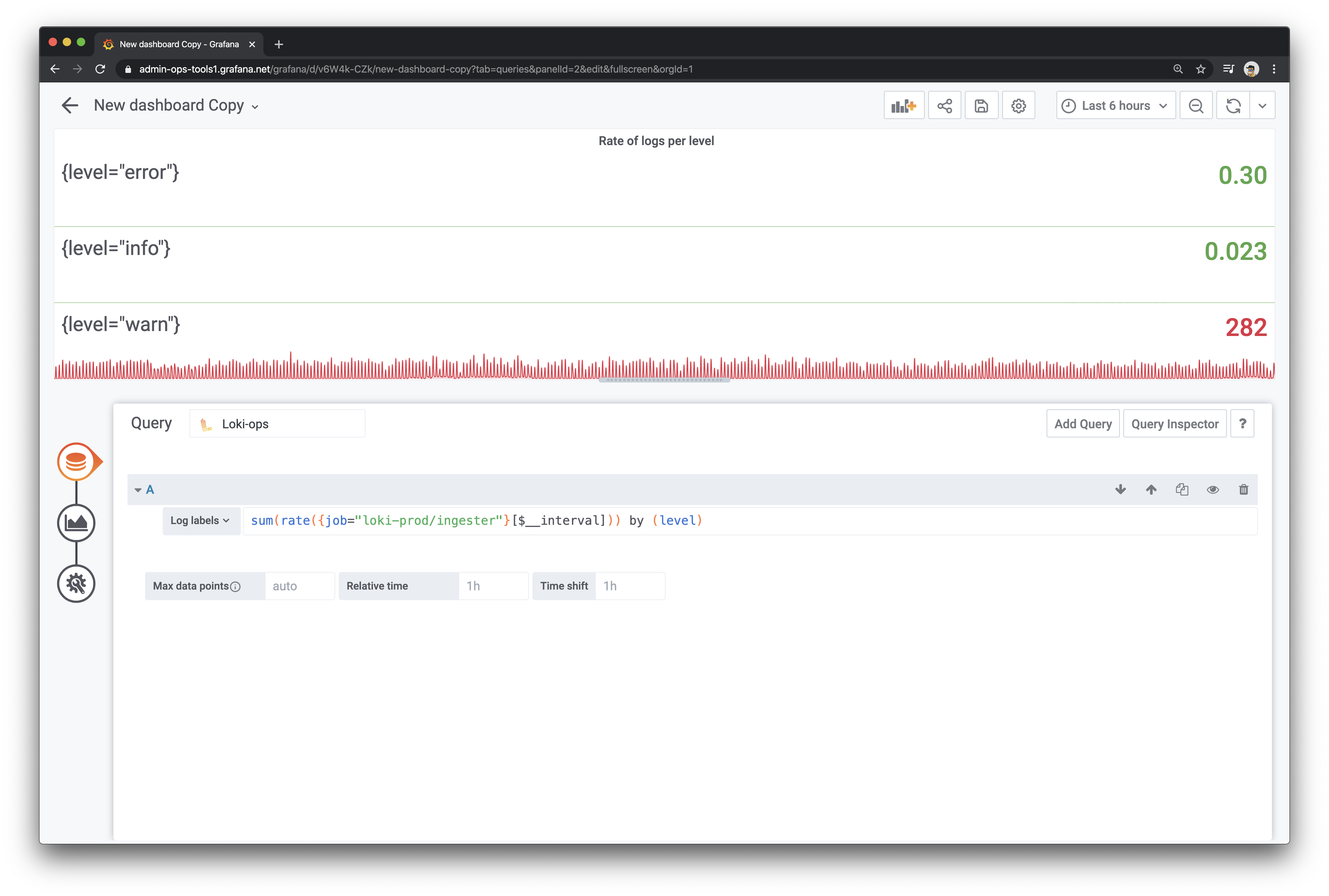This screenshot has width=1329, height=896.
Task: Switch to the Visualization tab in the sidebar
Action: click(x=76, y=522)
